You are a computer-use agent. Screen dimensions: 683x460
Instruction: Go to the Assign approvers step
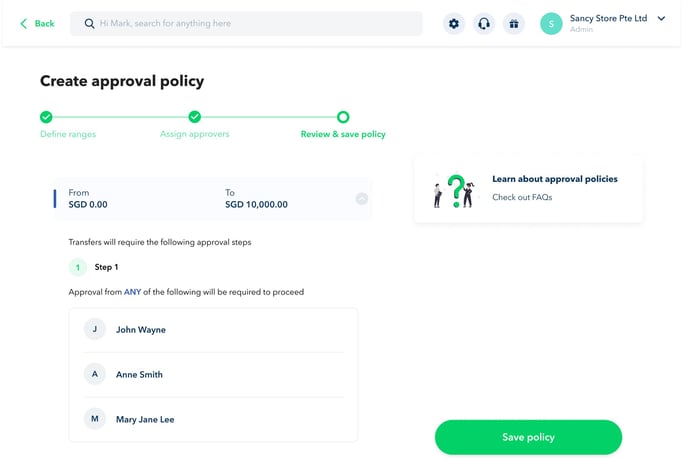pyautogui.click(x=195, y=117)
